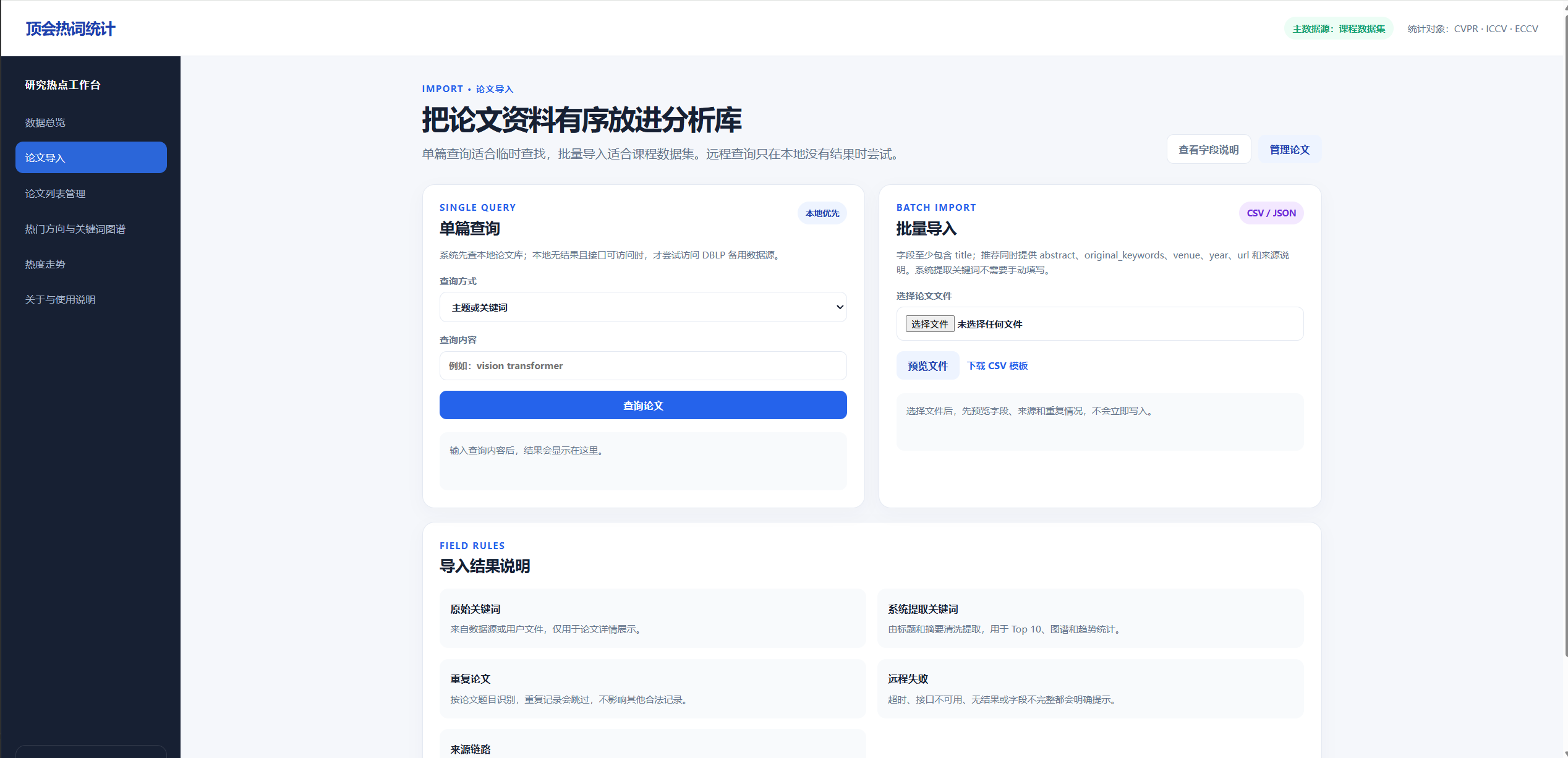Click the 批量导入 heading

pyautogui.click(x=926, y=229)
